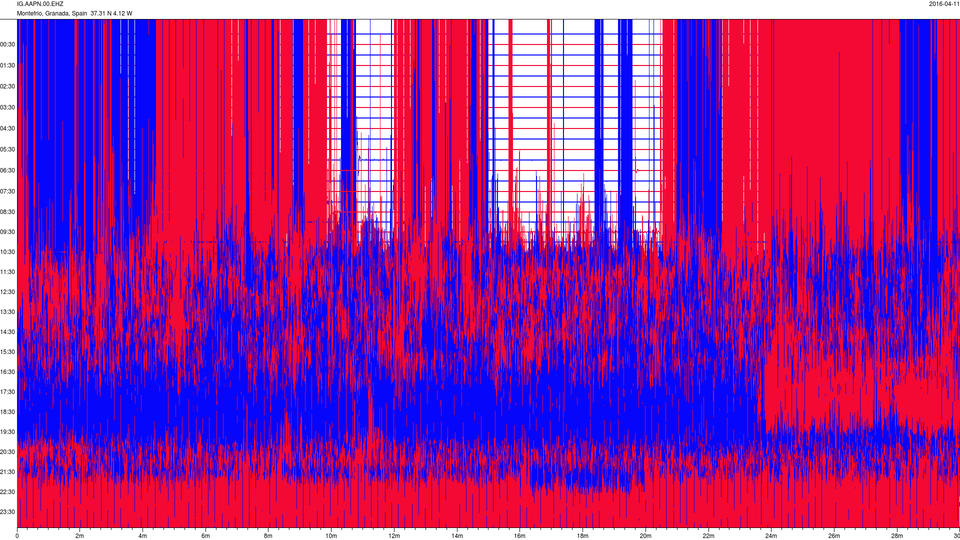Select the 10:30 time row label
The height and width of the screenshot is (540, 960).
(x=7, y=252)
